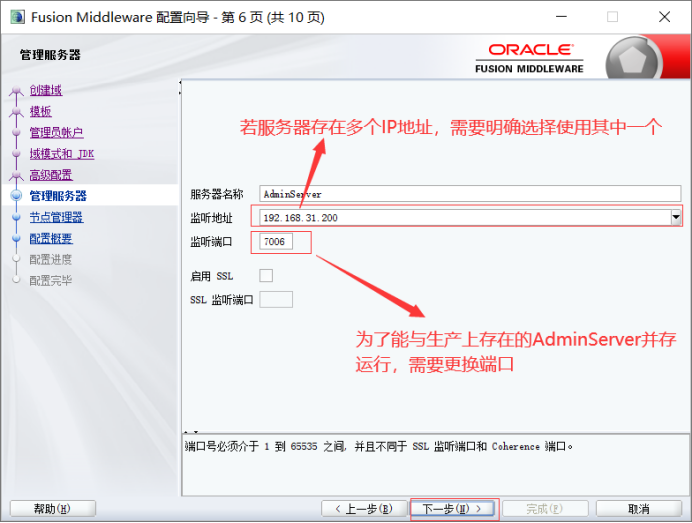Screen dimensions: 692x523
Task: Jump to 节点管理器 step
Action: 56,217
